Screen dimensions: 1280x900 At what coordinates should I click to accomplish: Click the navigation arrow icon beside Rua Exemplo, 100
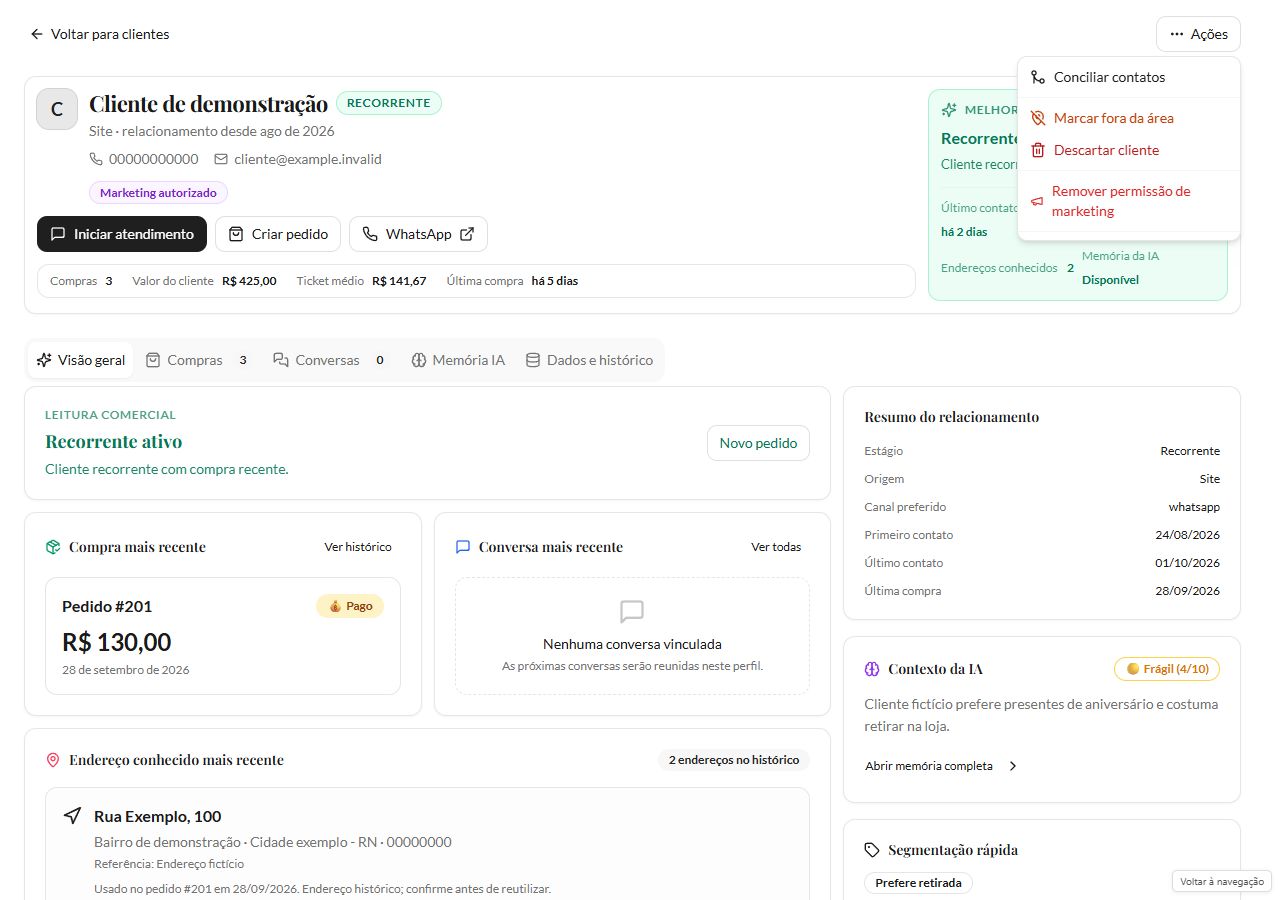72,816
